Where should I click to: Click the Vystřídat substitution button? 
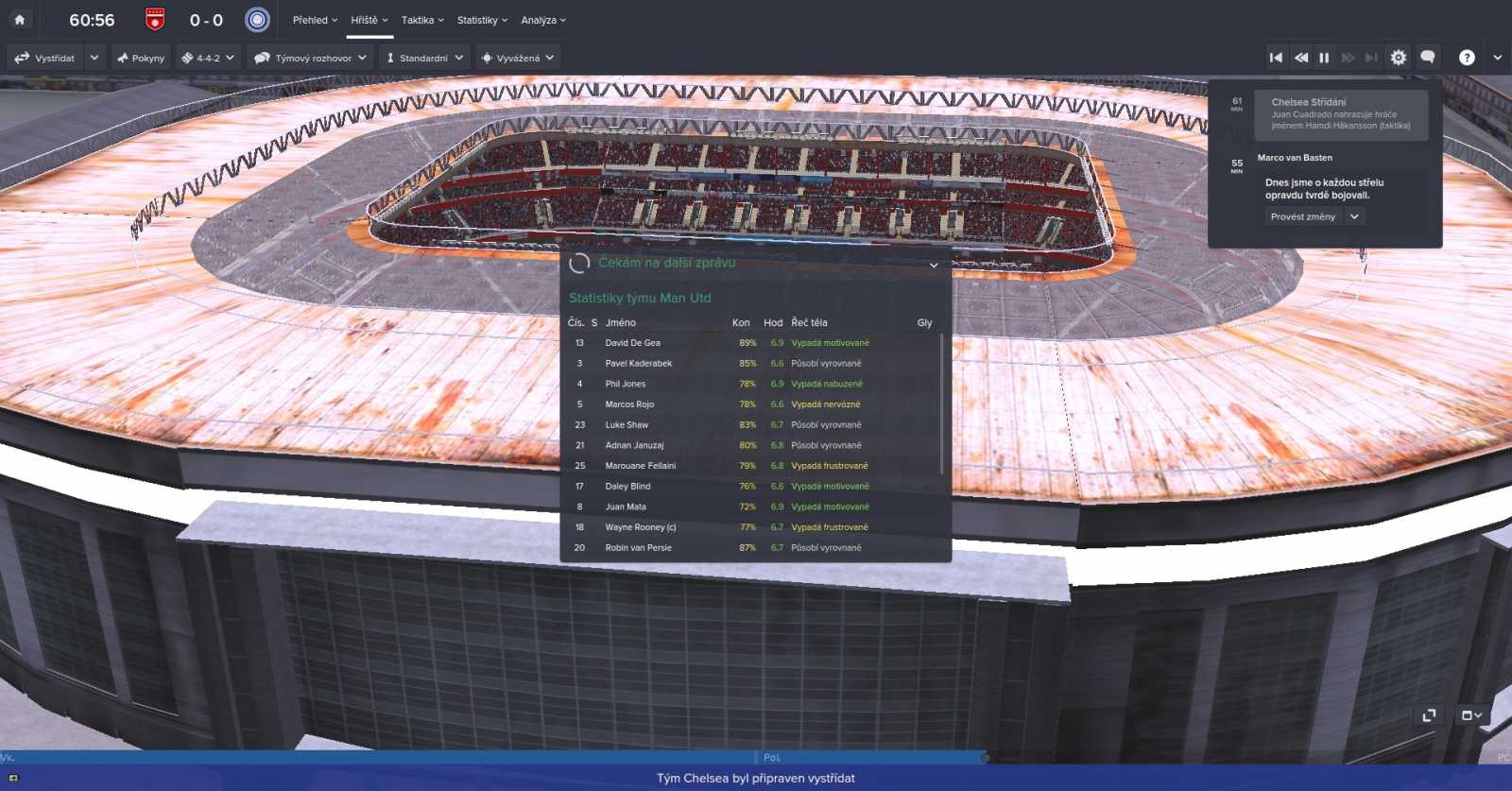[44, 58]
